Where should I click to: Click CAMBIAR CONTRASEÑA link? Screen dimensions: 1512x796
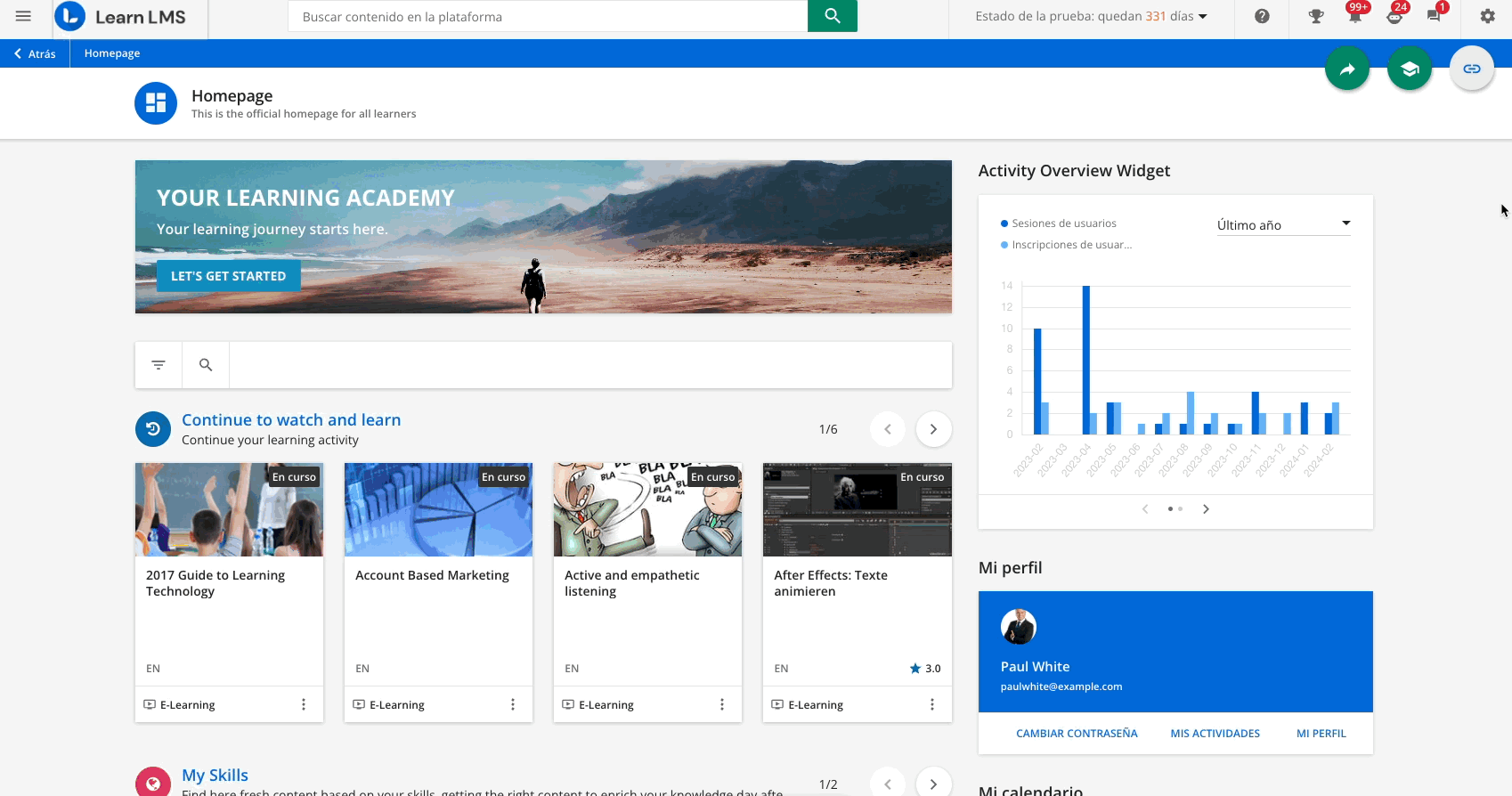coord(1077,734)
